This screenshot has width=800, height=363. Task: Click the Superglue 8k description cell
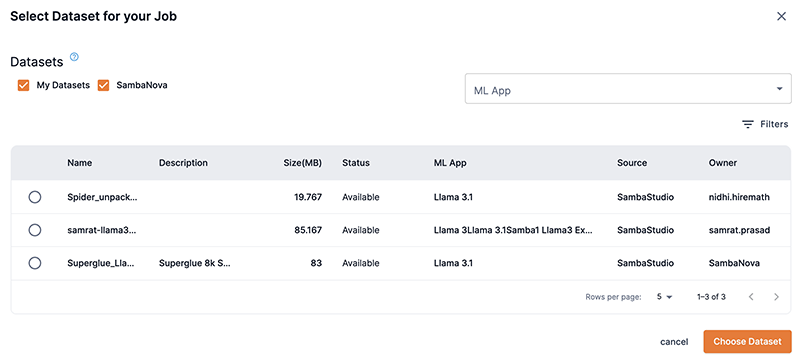(x=194, y=263)
